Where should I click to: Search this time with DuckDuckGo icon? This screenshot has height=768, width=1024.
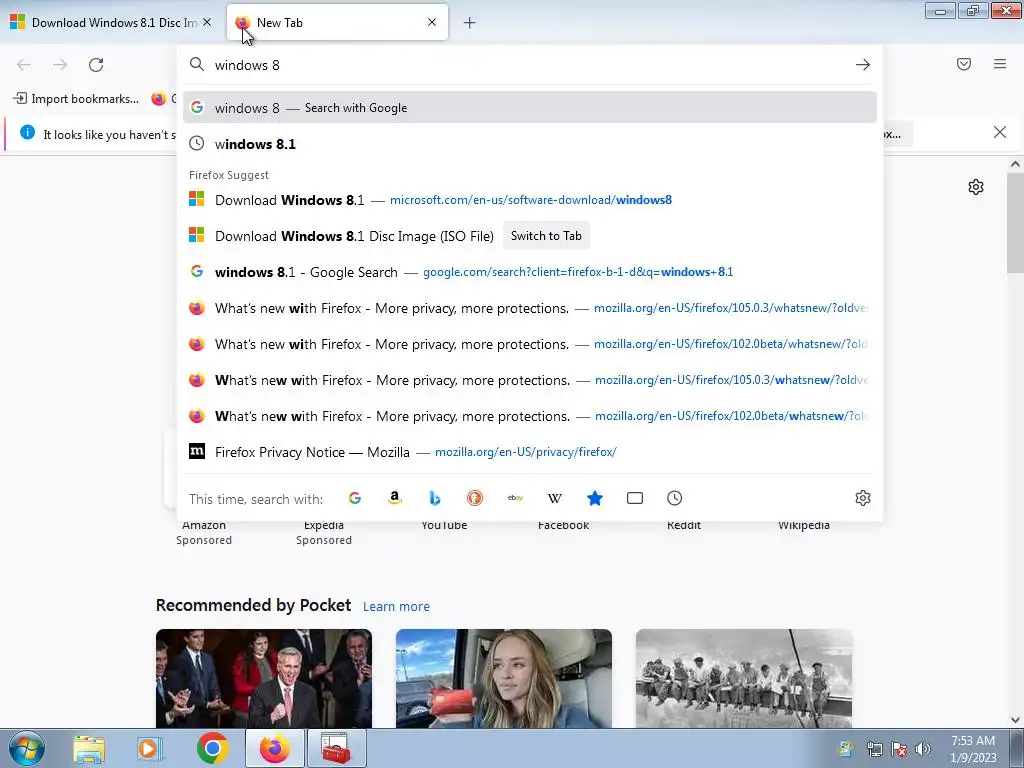(x=475, y=498)
